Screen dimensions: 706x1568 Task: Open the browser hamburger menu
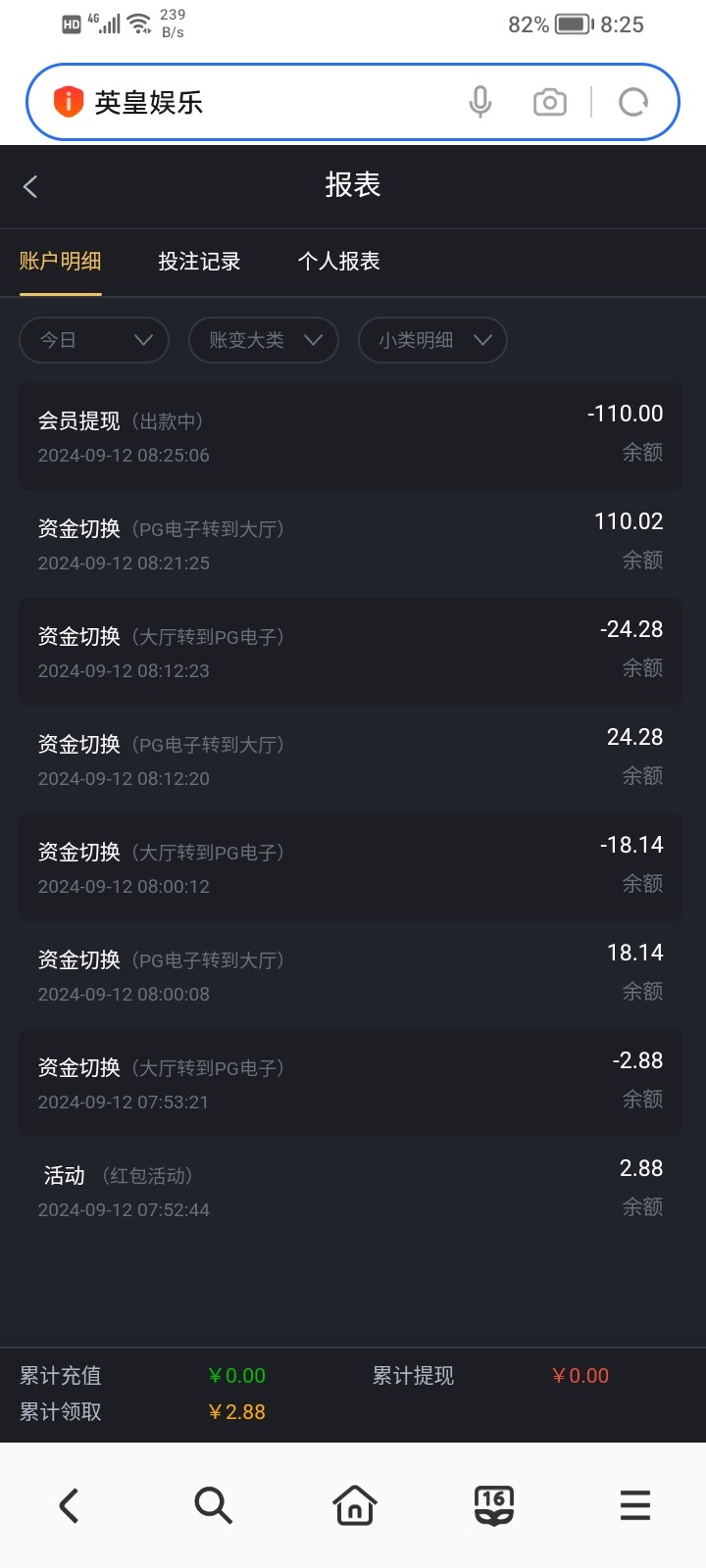(634, 1504)
